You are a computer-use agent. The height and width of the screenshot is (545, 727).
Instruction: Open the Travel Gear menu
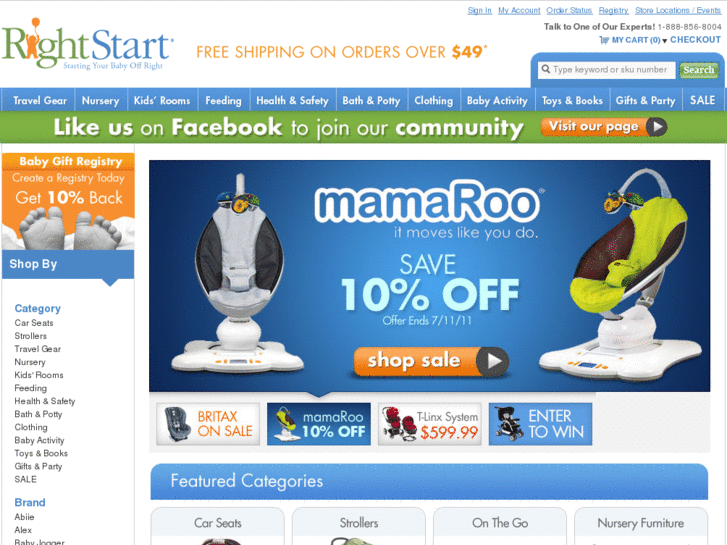coord(40,101)
